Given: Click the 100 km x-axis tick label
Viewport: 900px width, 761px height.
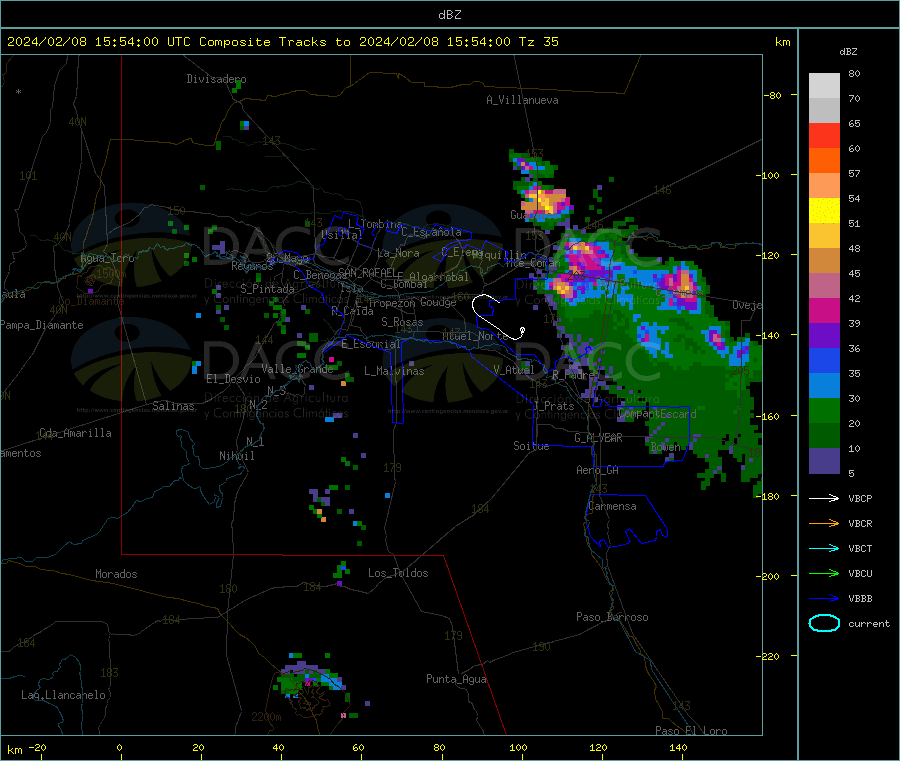Looking at the screenshot, I should click(x=518, y=747).
